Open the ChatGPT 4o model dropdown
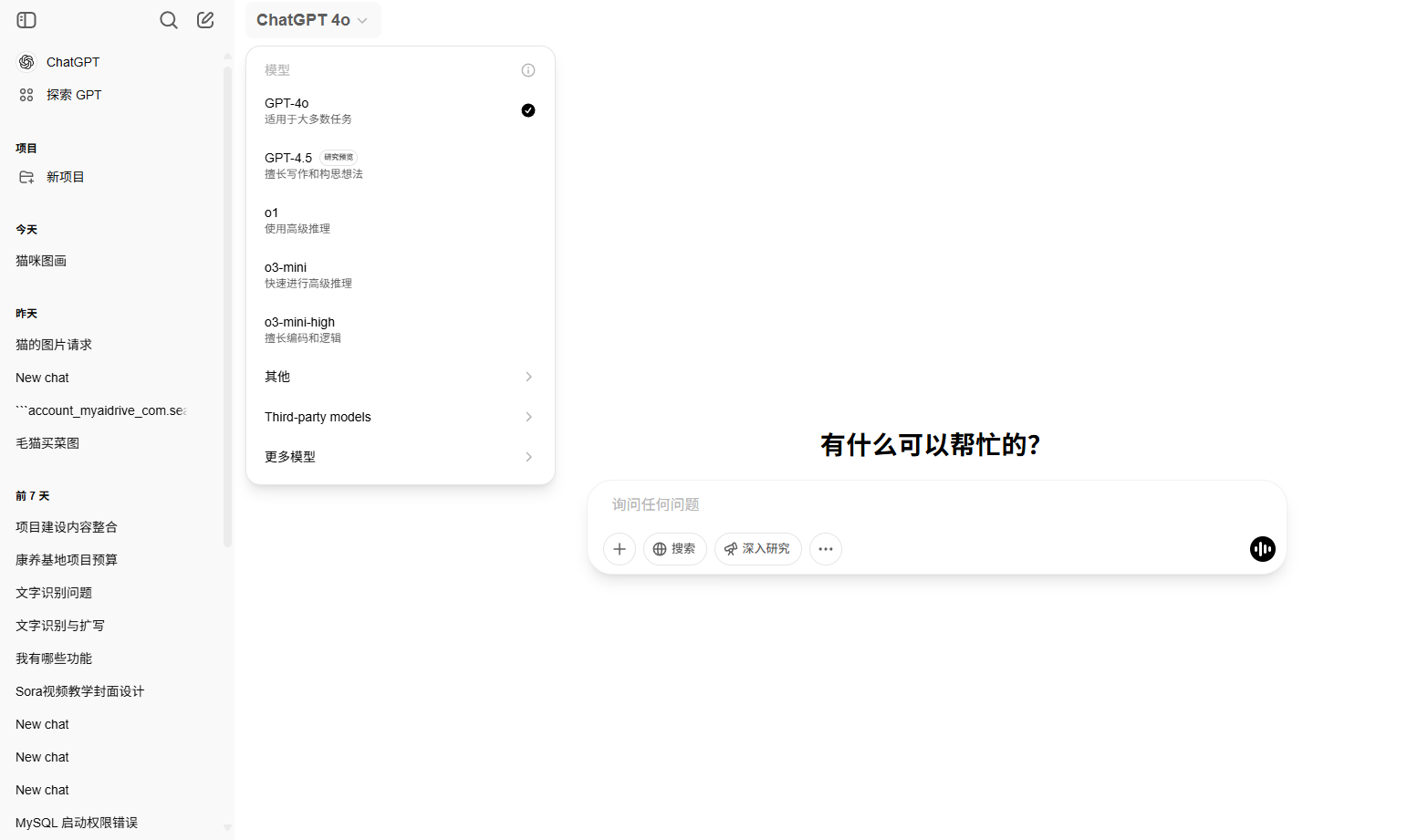Screen dimensions: 1428x840 (x=313, y=19)
